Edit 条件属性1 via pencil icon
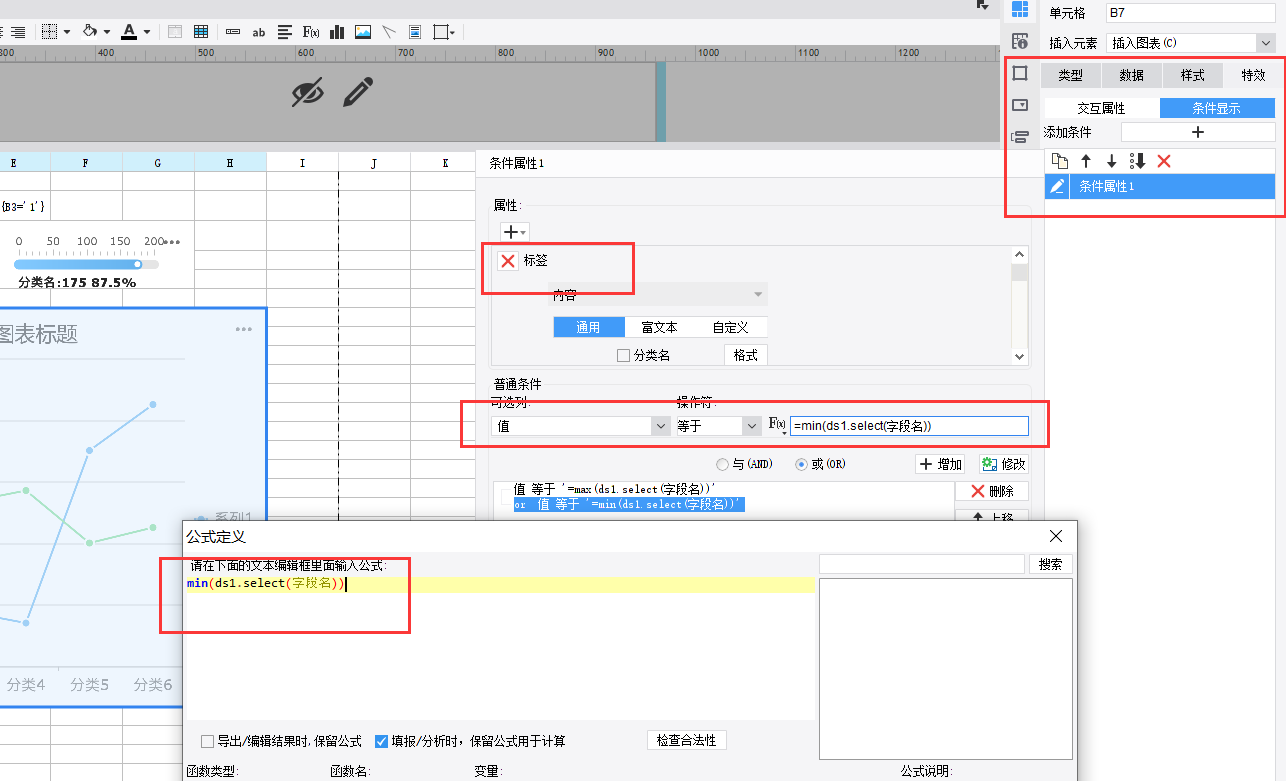This screenshot has height=781, width=1286. click(x=1057, y=186)
